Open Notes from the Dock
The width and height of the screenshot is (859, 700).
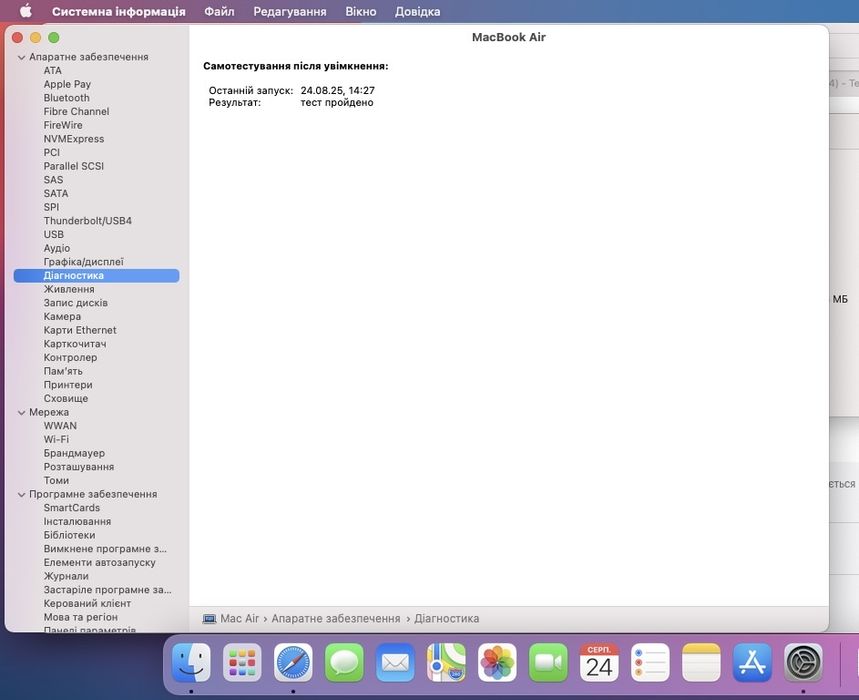point(701,663)
